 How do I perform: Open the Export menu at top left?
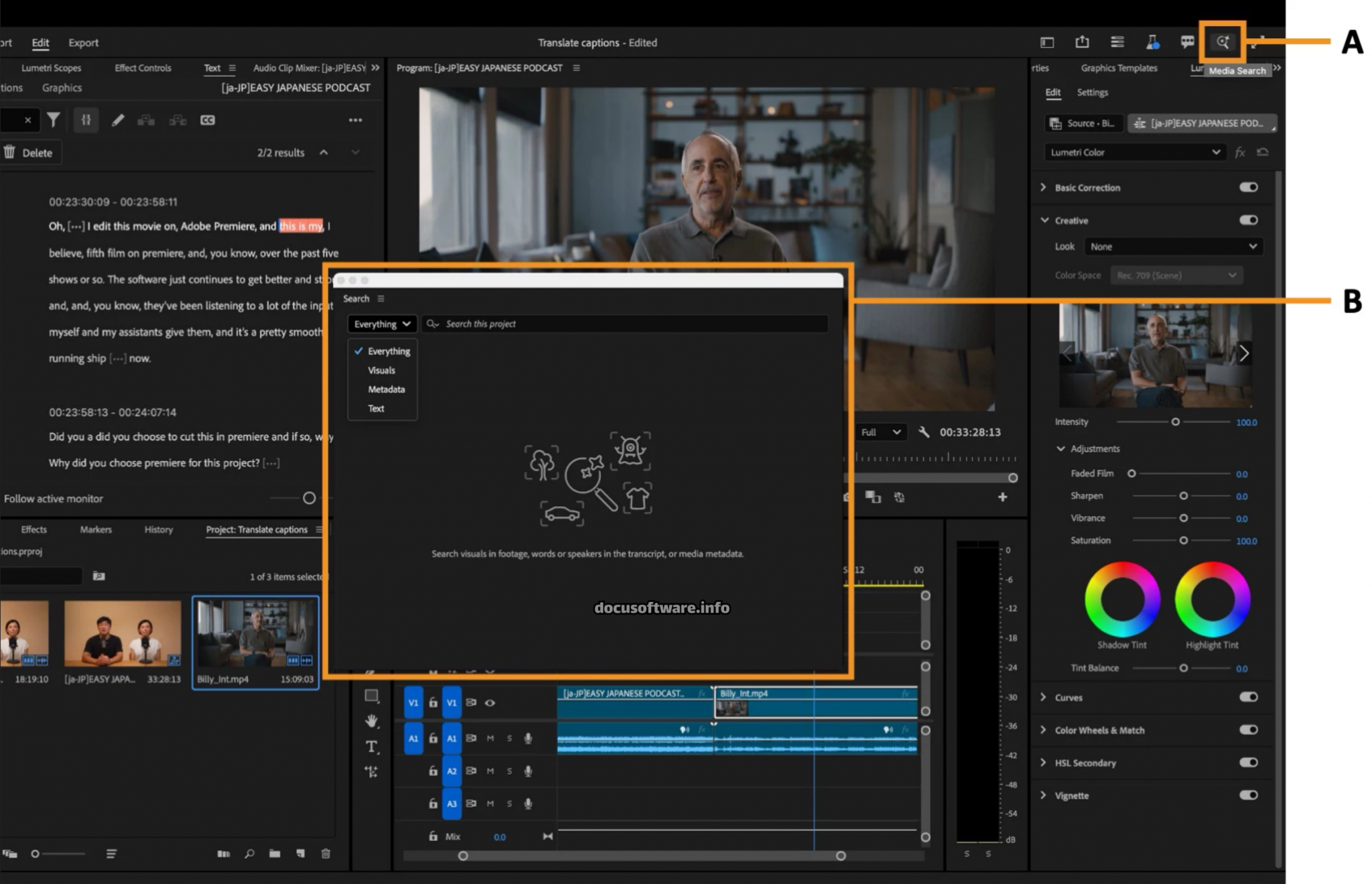(x=83, y=42)
